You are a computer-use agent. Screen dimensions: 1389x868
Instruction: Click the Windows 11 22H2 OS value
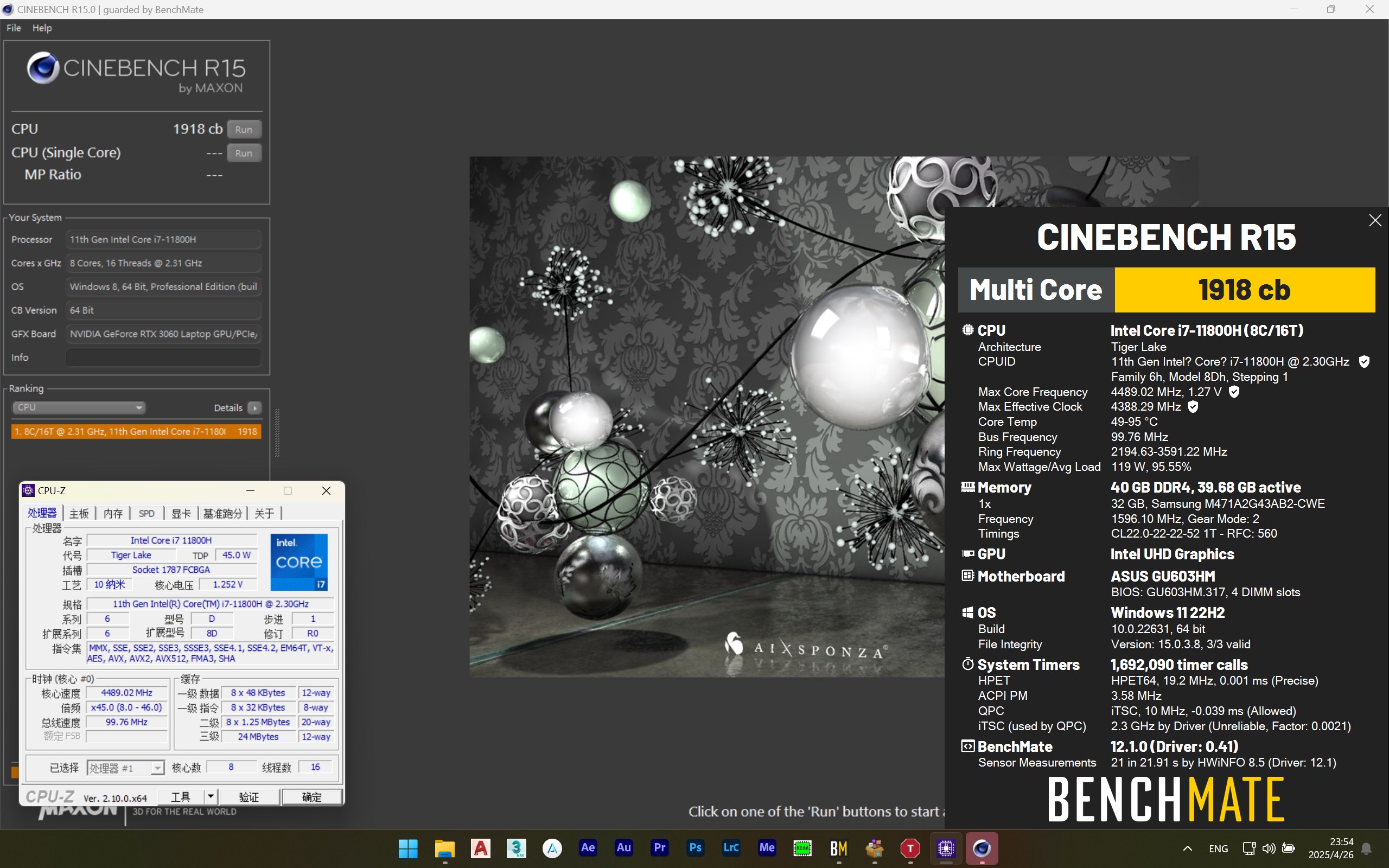1168,612
